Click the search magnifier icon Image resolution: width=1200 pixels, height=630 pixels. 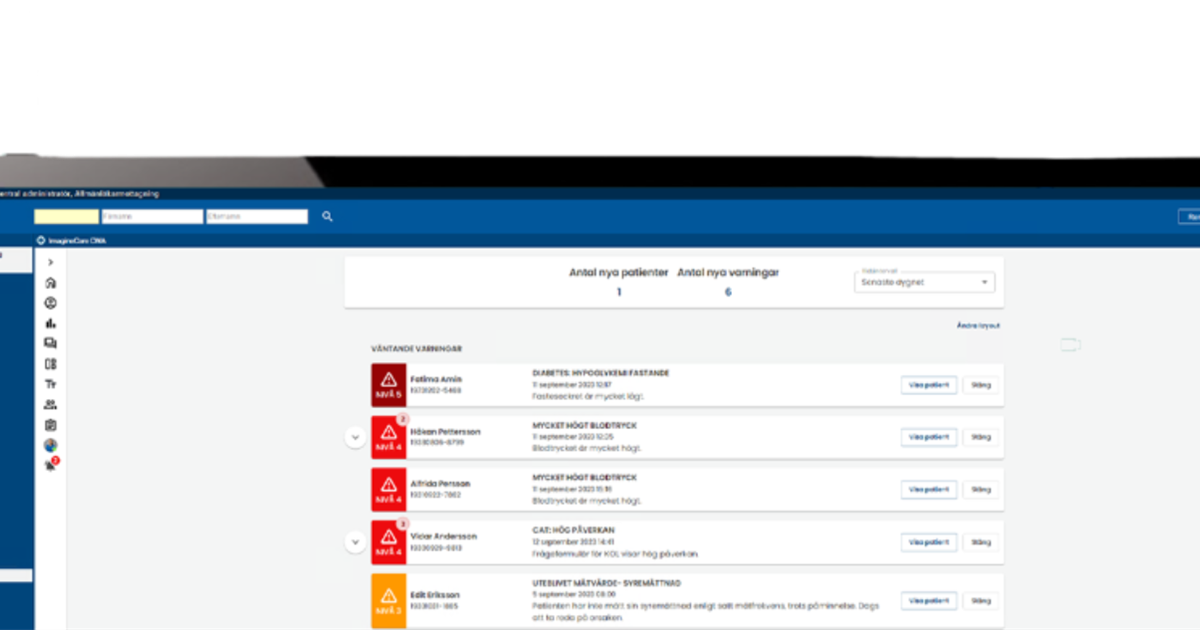(326, 216)
